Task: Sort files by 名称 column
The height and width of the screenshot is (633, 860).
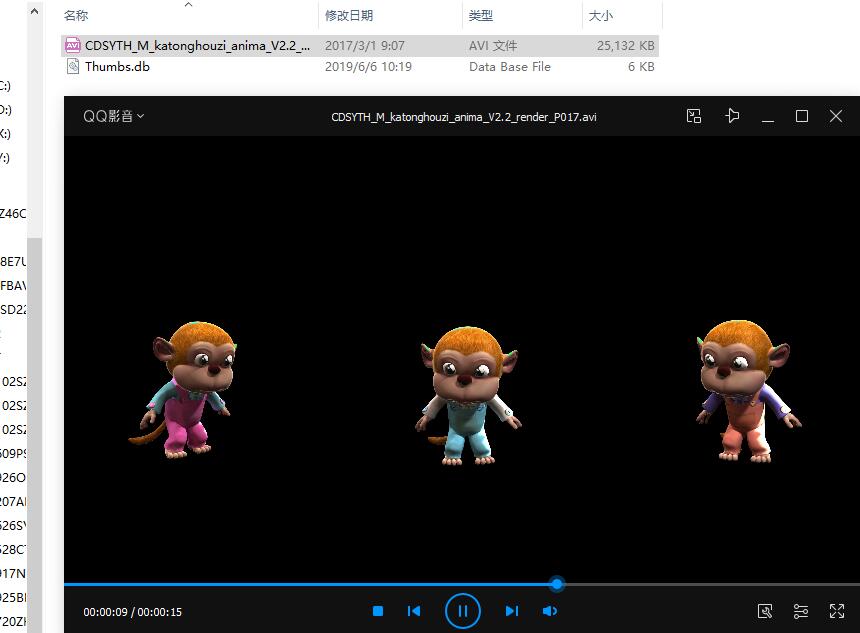Action: click(x=76, y=16)
